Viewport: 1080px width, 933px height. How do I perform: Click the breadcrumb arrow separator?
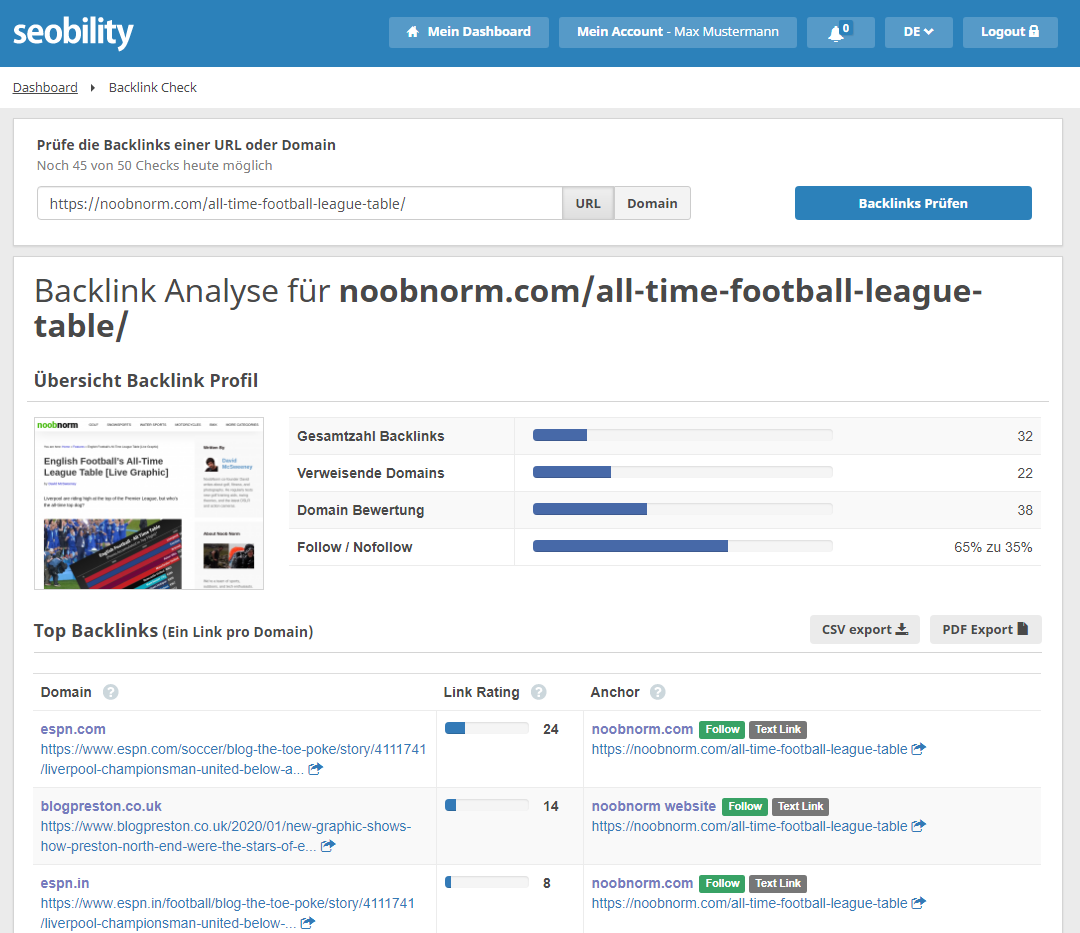[92, 87]
